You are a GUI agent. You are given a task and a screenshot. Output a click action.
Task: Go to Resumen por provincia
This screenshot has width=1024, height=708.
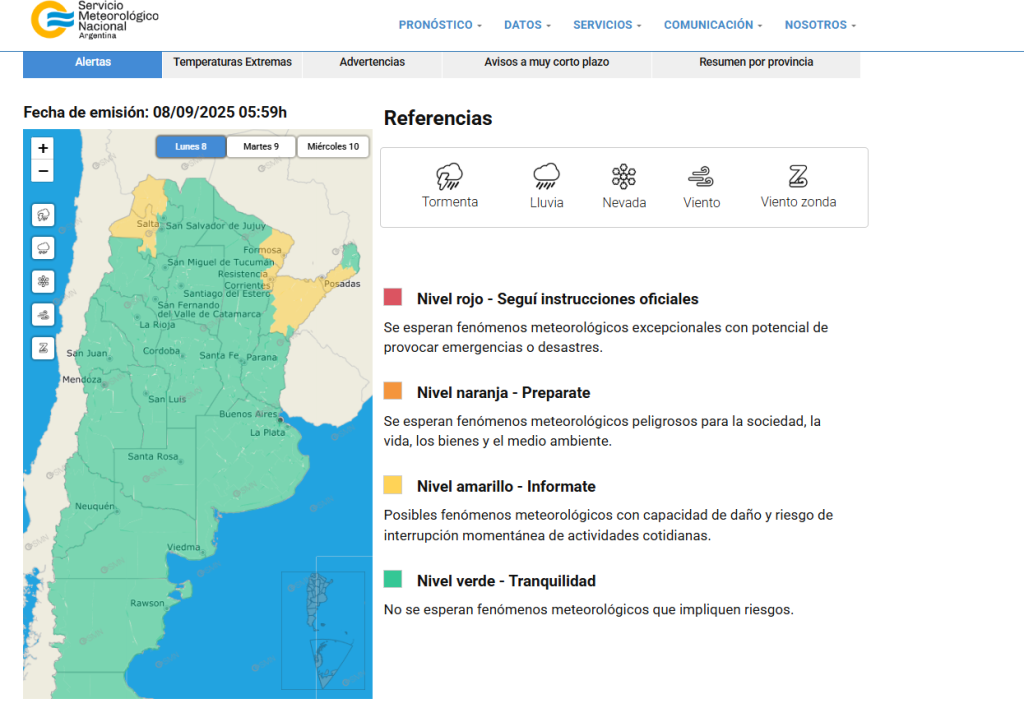point(755,62)
